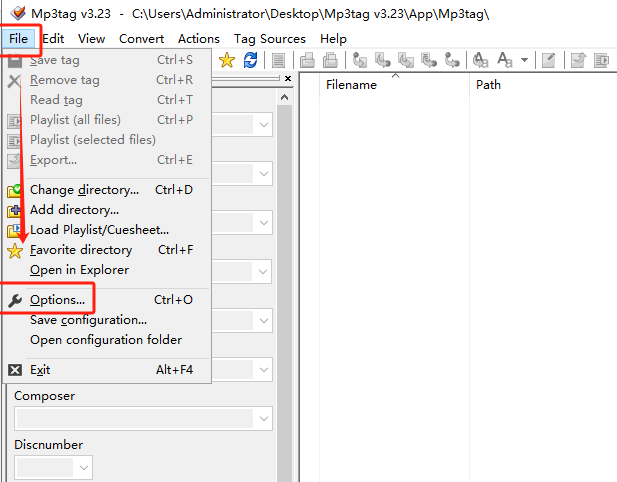Screen dimensions: 617x482
Task: Select Open configuration folder menu entry
Action: coord(107,340)
